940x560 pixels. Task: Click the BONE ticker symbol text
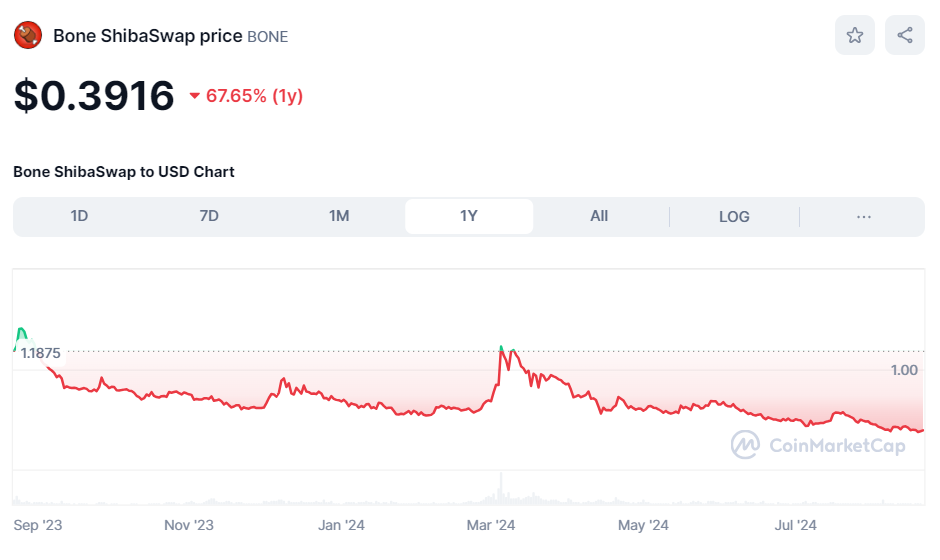[268, 37]
